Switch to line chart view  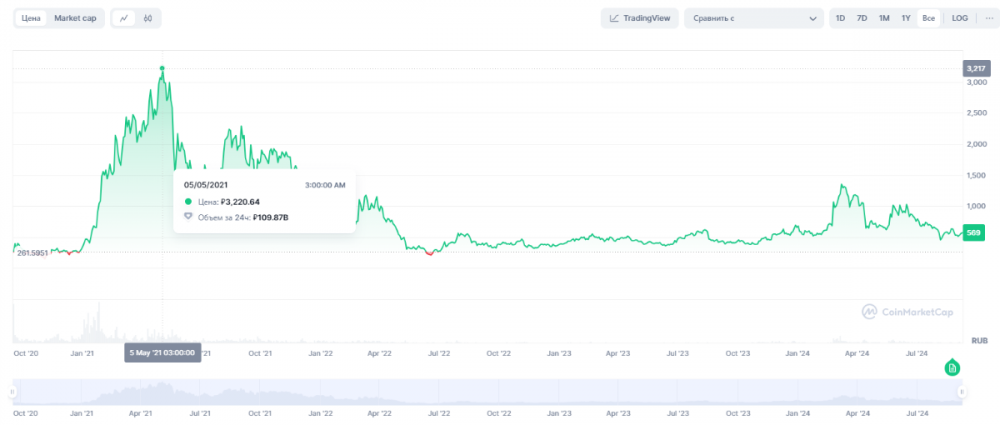[x=124, y=18]
